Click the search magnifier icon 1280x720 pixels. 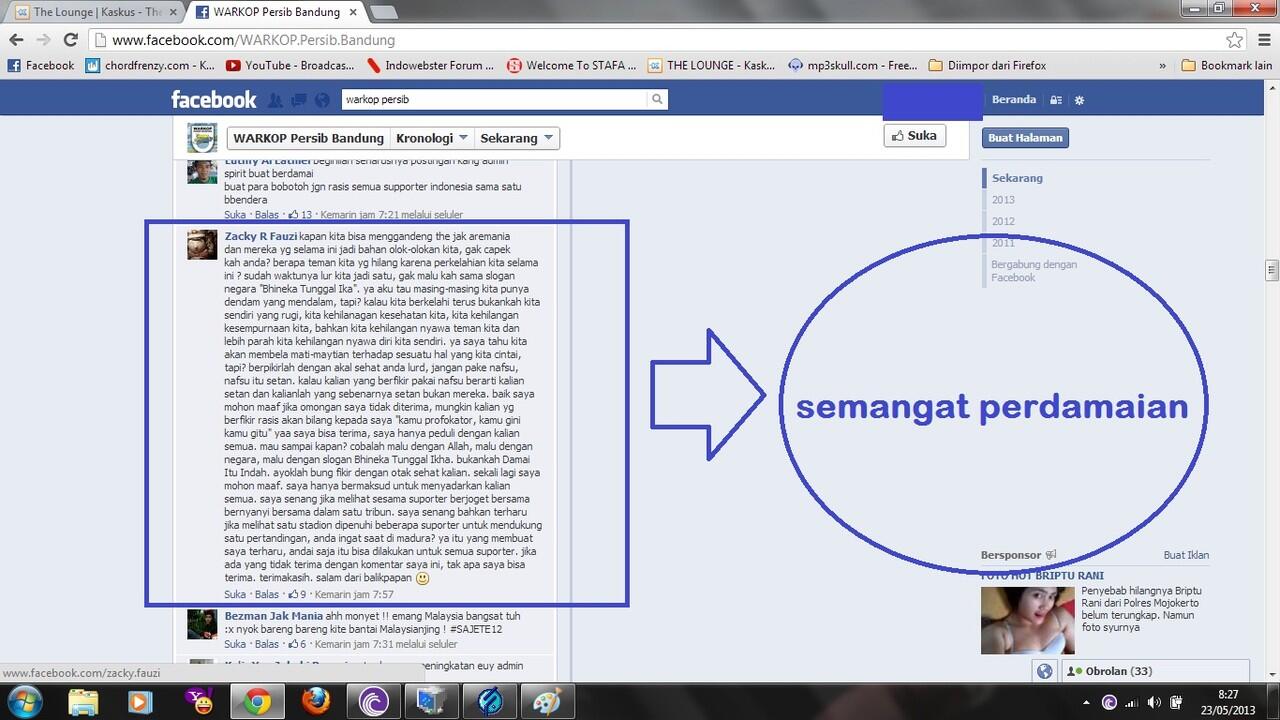click(x=657, y=99)
